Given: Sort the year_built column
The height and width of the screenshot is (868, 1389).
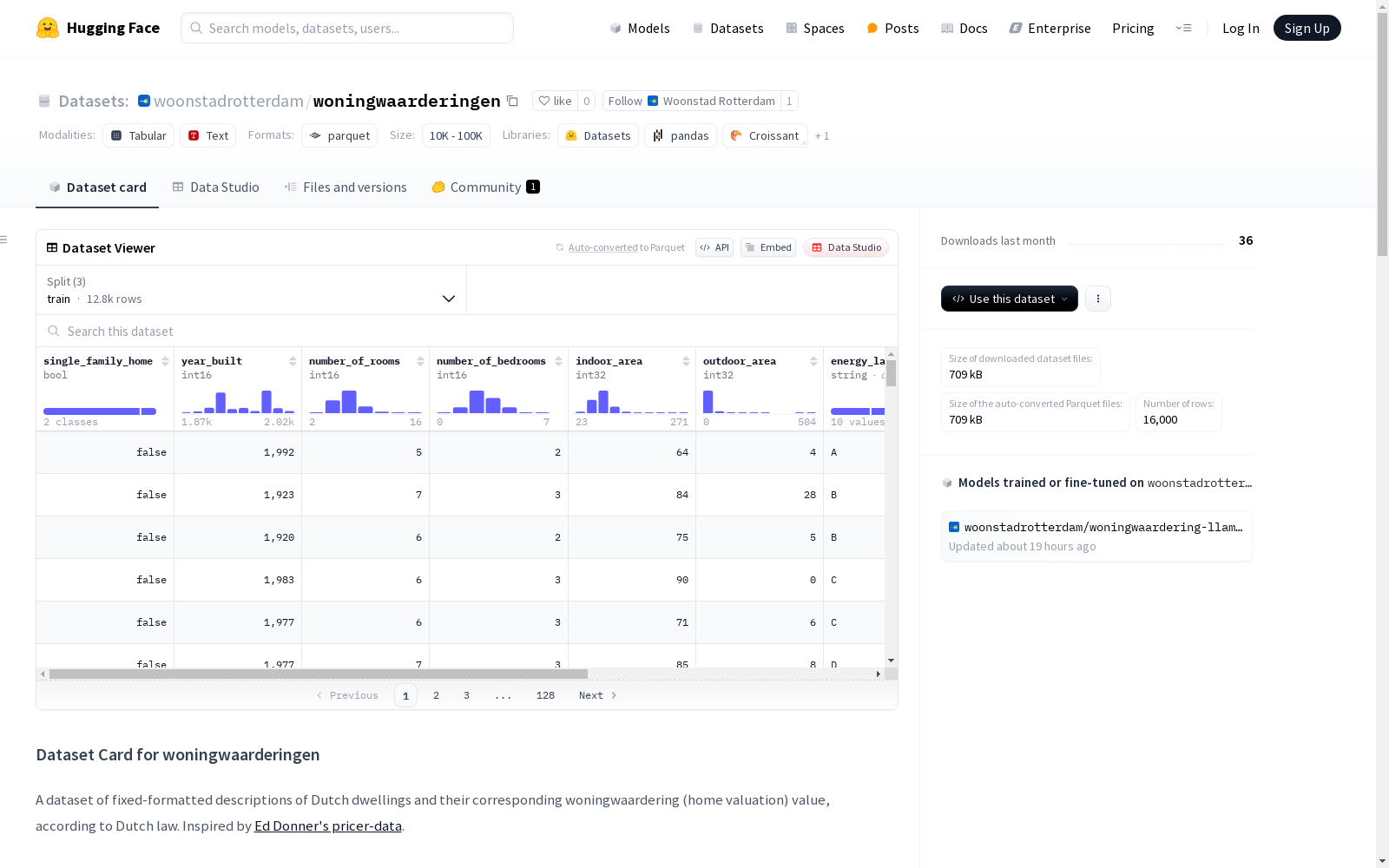Looking at the screenshot, I should tap(293, 361).
